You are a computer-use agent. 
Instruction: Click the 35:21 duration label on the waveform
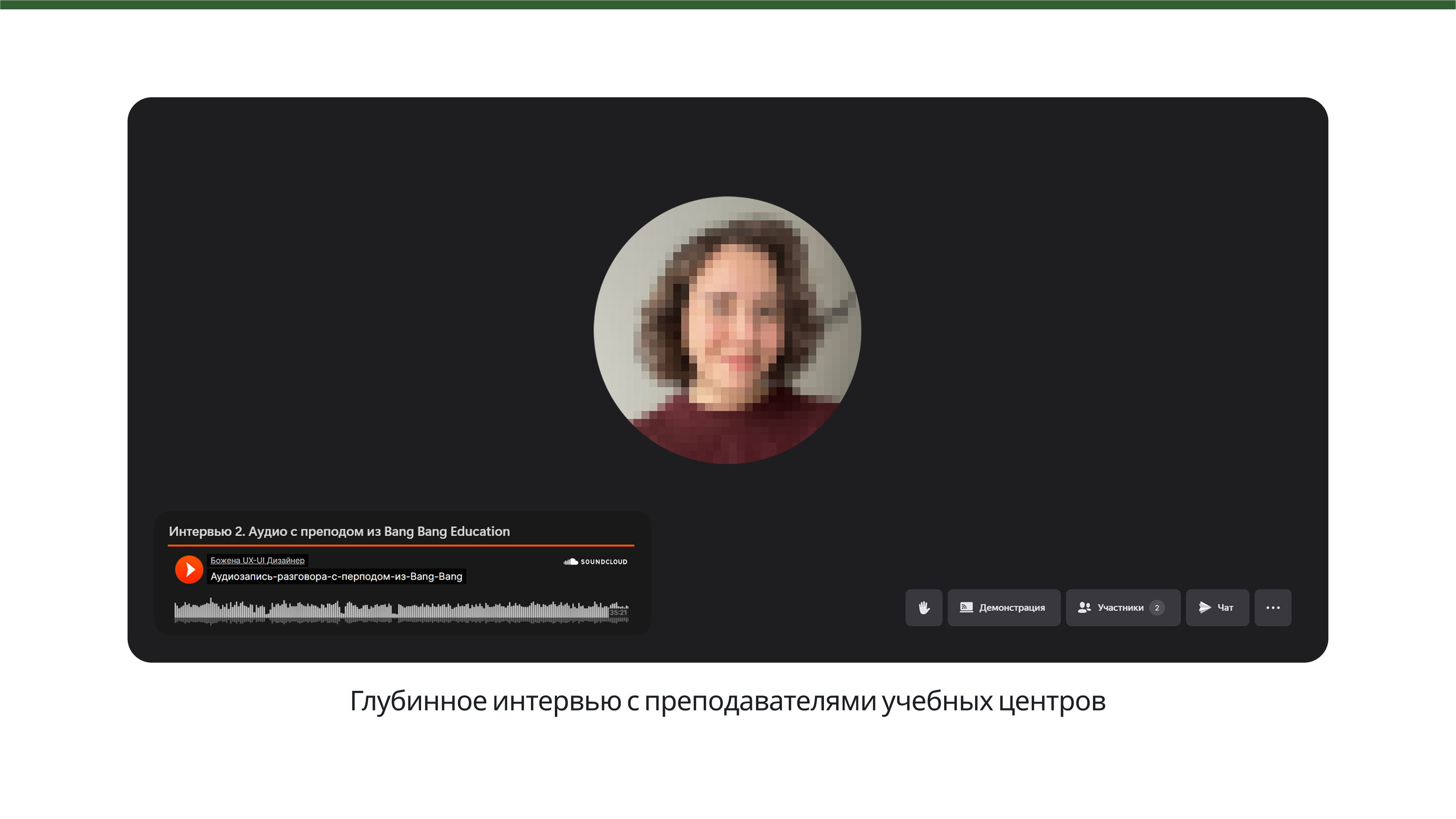tap(619, 613)
